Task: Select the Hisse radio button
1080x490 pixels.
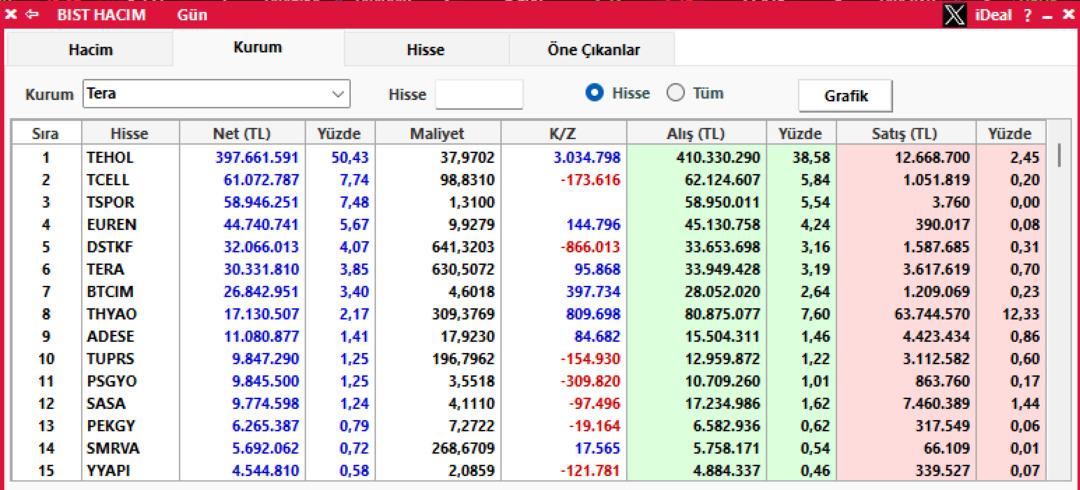Action: pos(594,93)
